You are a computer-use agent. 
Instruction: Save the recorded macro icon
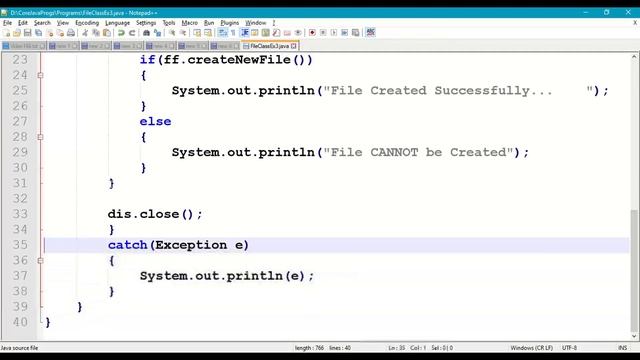356,33
